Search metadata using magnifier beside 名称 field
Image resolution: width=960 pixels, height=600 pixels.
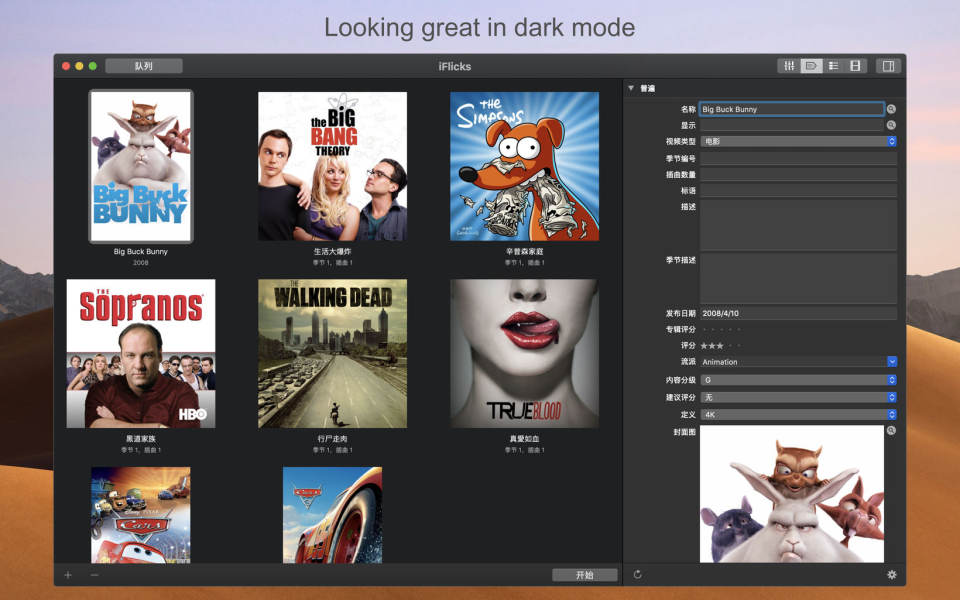coord(891,109)
